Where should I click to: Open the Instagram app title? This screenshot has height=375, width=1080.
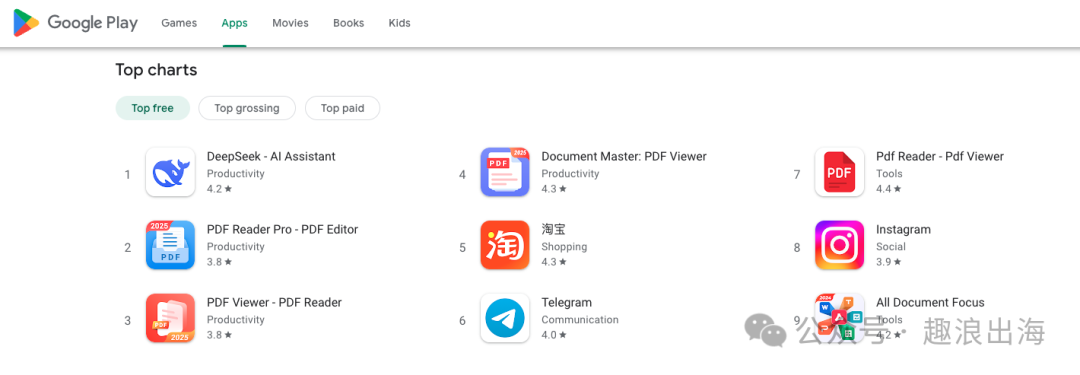coord(903,230)
